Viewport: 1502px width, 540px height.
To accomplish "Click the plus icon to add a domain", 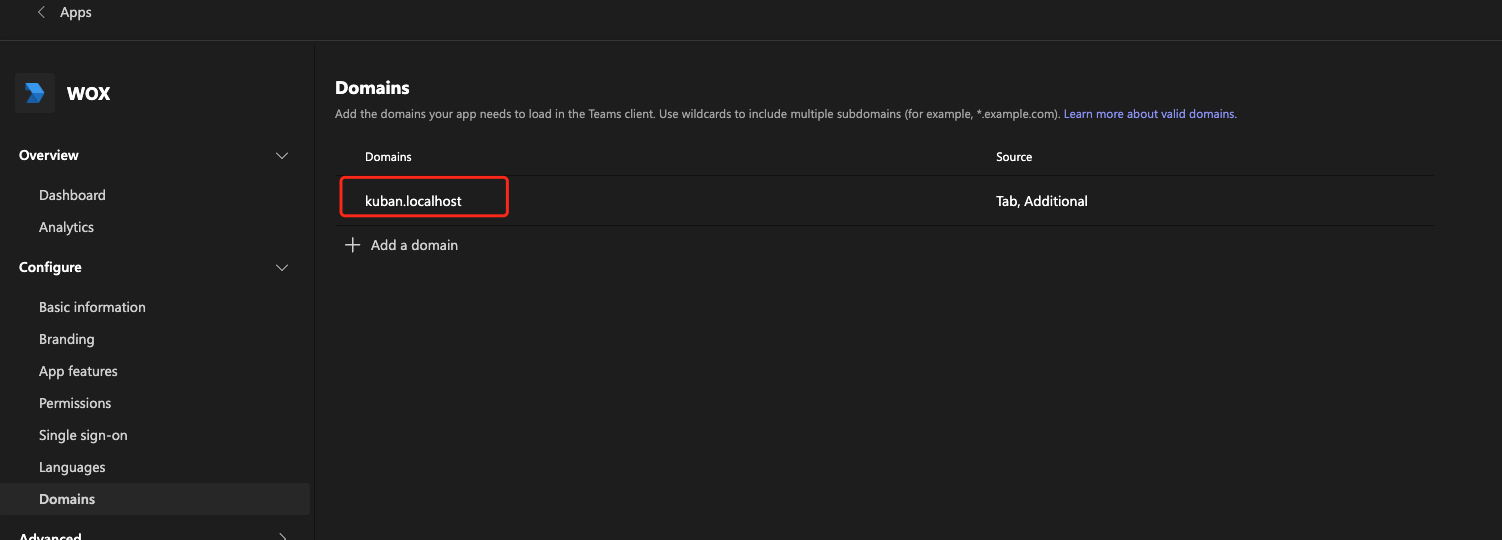I will tap(352, 245).
